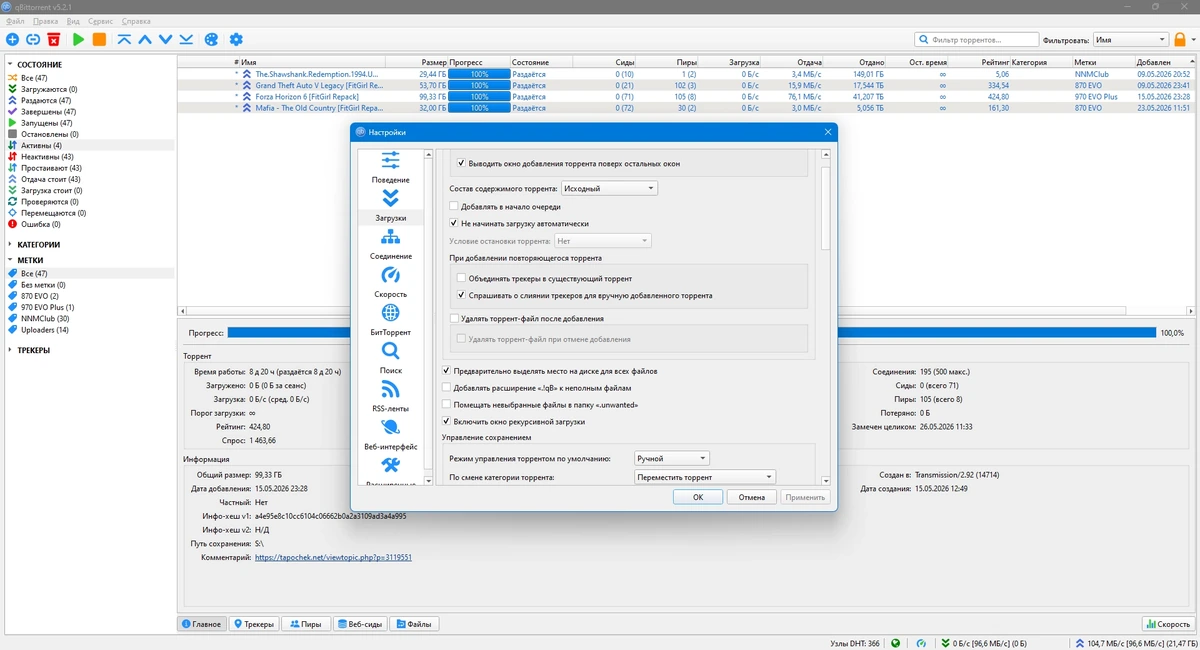Expand the КАТЕГОРИИ section in sidebar

11,244
